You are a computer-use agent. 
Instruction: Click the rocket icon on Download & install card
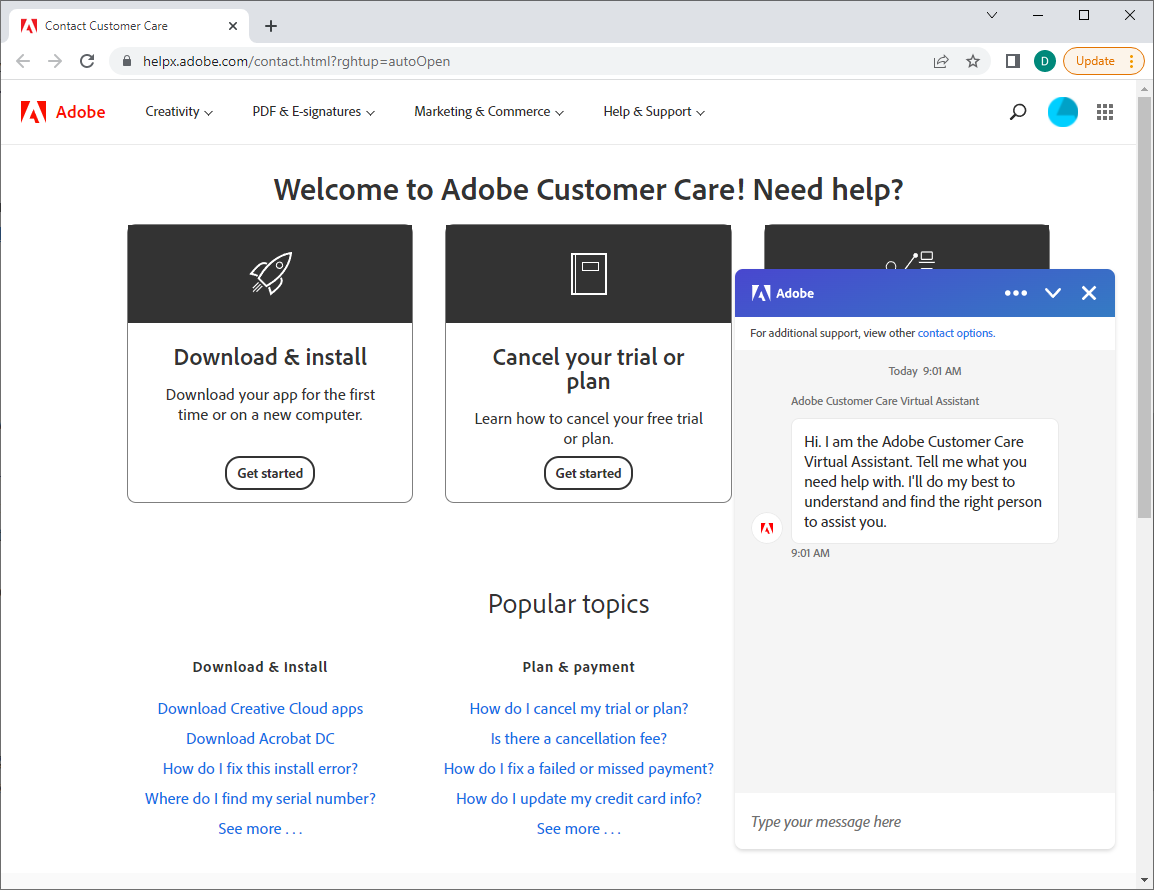(x=269, y=272)
